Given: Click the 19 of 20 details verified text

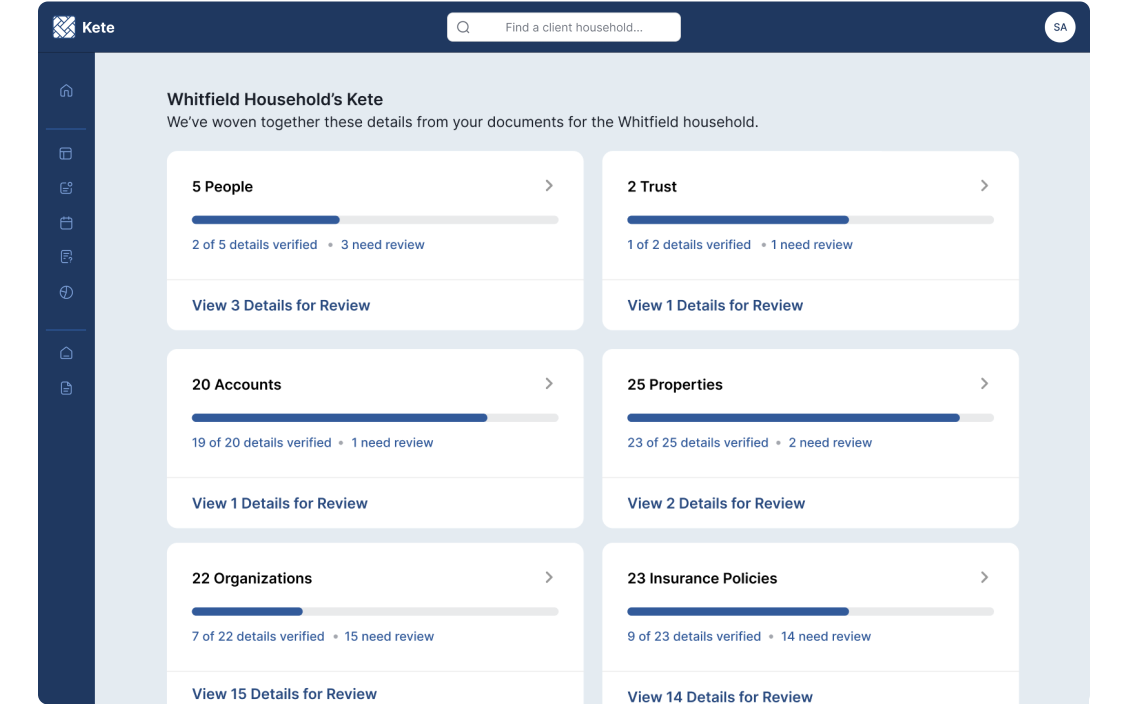Looking at the screenshot, I should [262, 442].
